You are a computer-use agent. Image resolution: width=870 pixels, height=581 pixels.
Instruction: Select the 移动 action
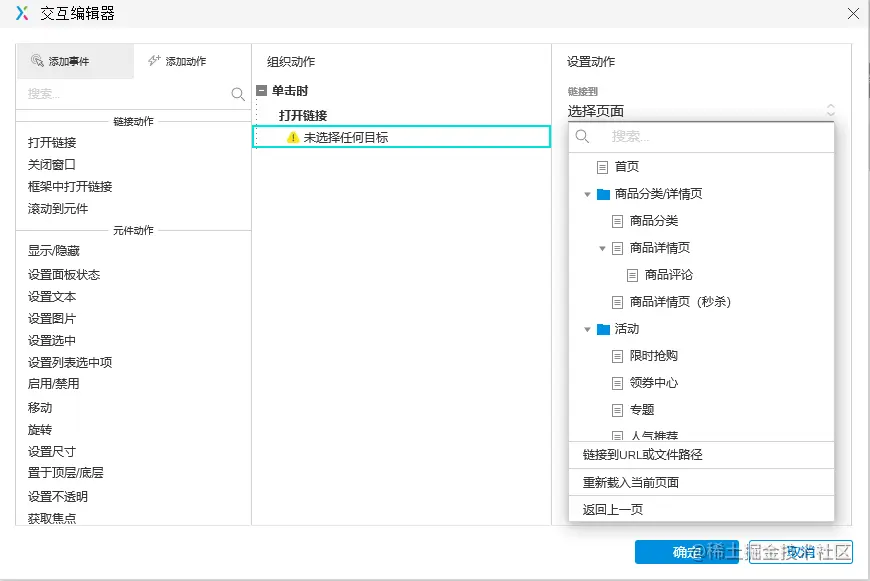pos(40,408)
